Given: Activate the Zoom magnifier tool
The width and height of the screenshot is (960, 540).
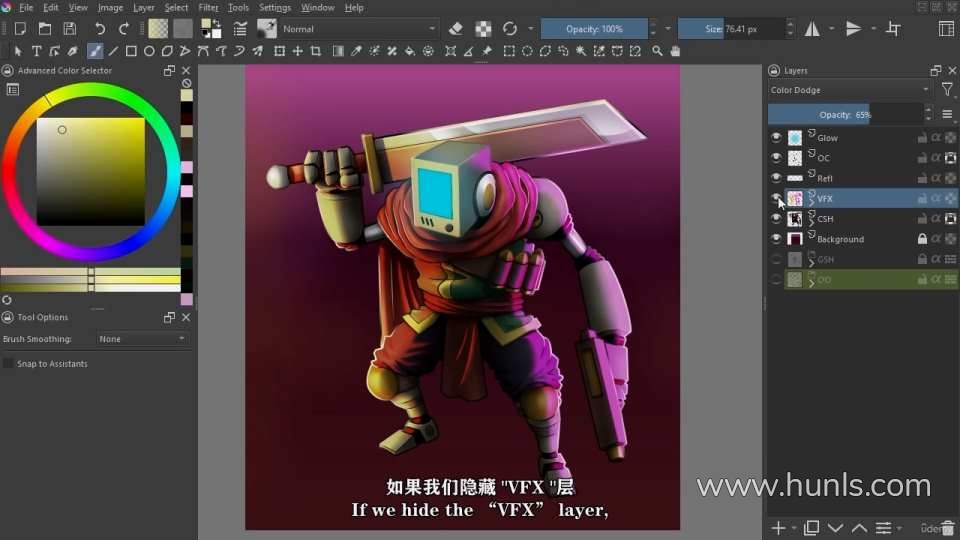Looking at the screenshot, I should [657, 51].
